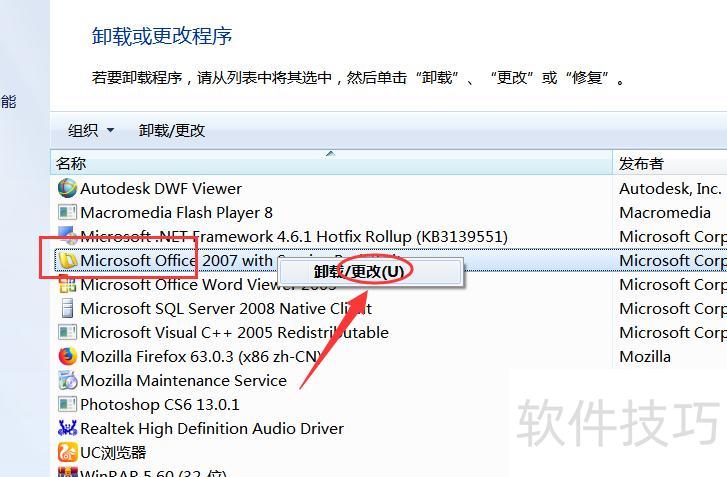This screenshot has height=477, width=727.
Task: Click the Photoshop CS6 13.0.1 icon
Action: tap(67, 404)
